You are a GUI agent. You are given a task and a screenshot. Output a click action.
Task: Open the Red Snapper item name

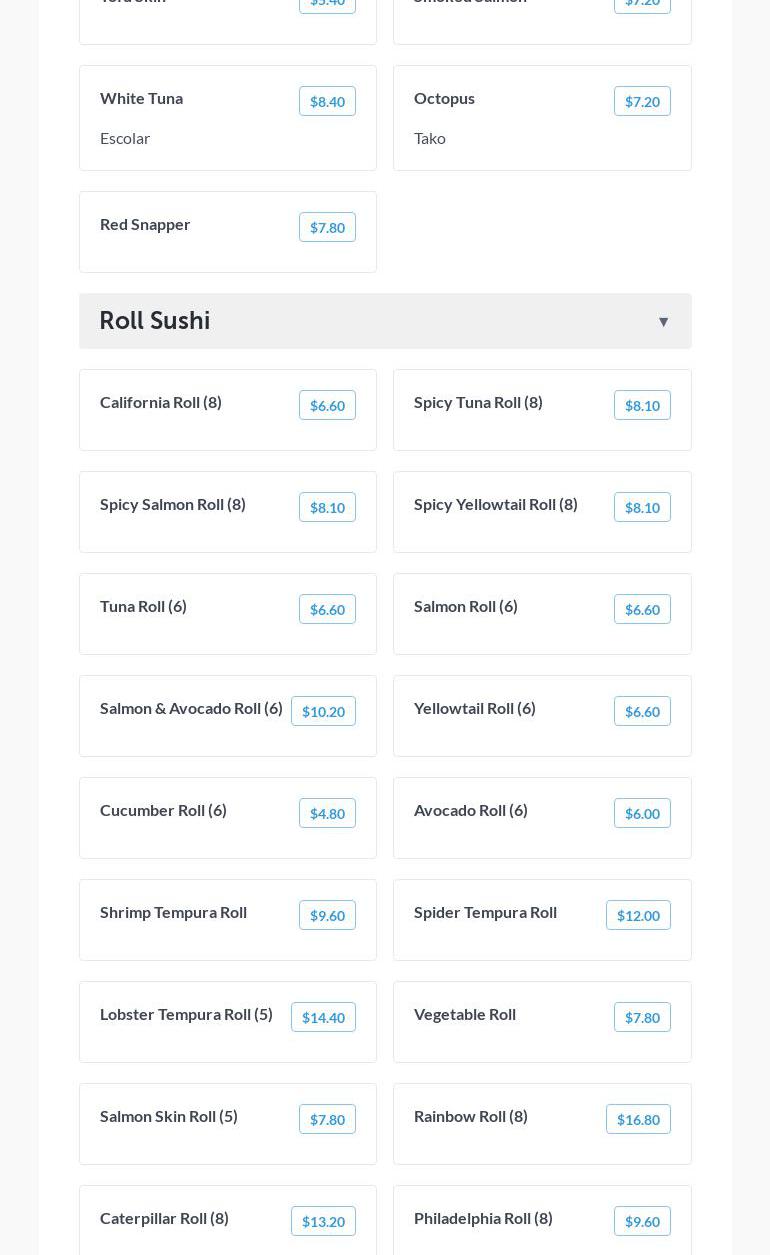pos(145,224)
